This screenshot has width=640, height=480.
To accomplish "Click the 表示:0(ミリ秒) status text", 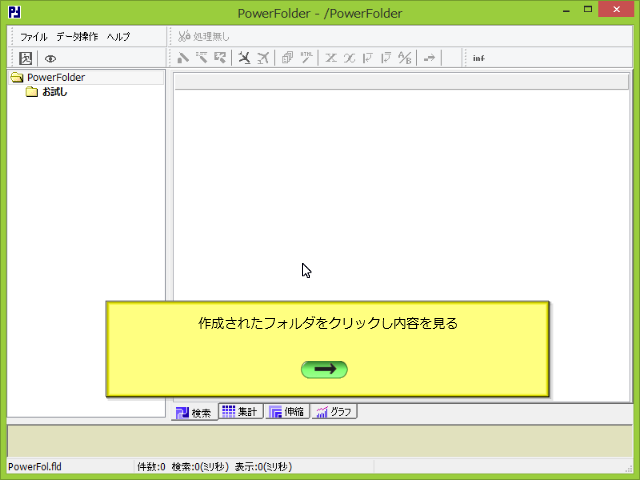I will coord(263,467).
